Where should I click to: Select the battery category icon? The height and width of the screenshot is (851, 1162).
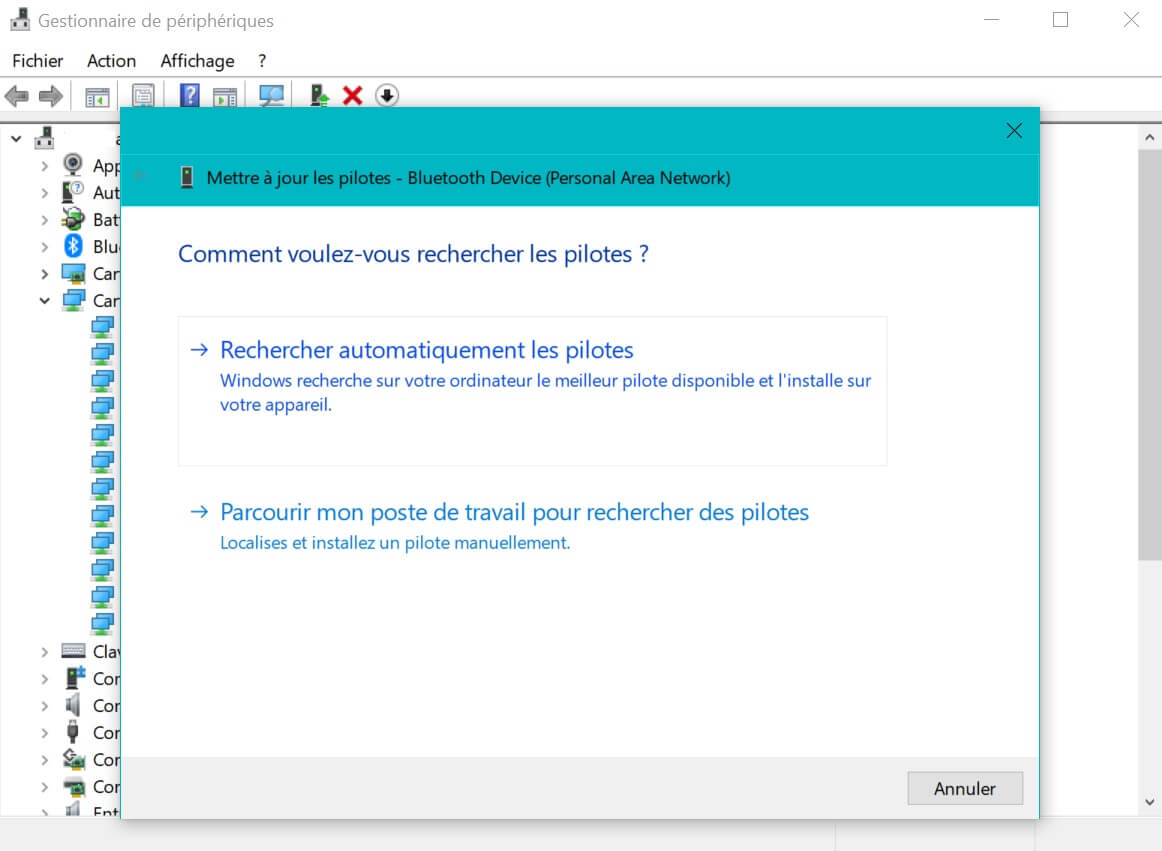point(73,219)
